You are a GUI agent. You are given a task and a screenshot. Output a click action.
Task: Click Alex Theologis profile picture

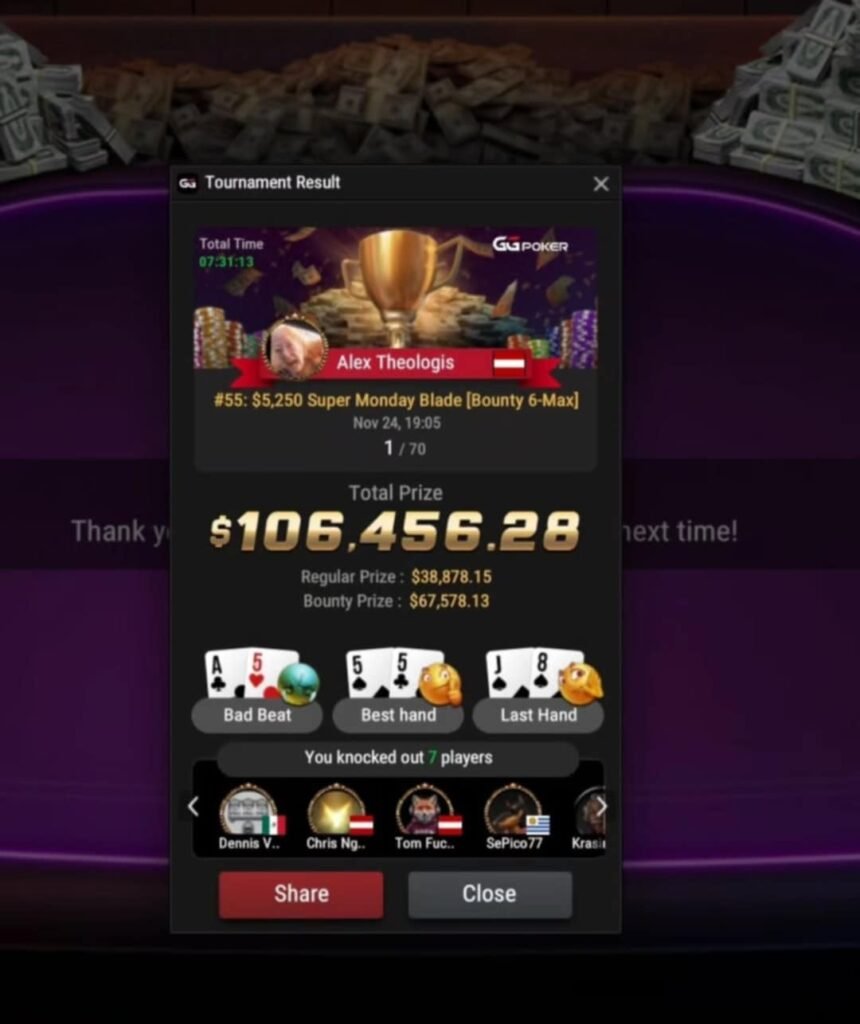coord(295,349)
